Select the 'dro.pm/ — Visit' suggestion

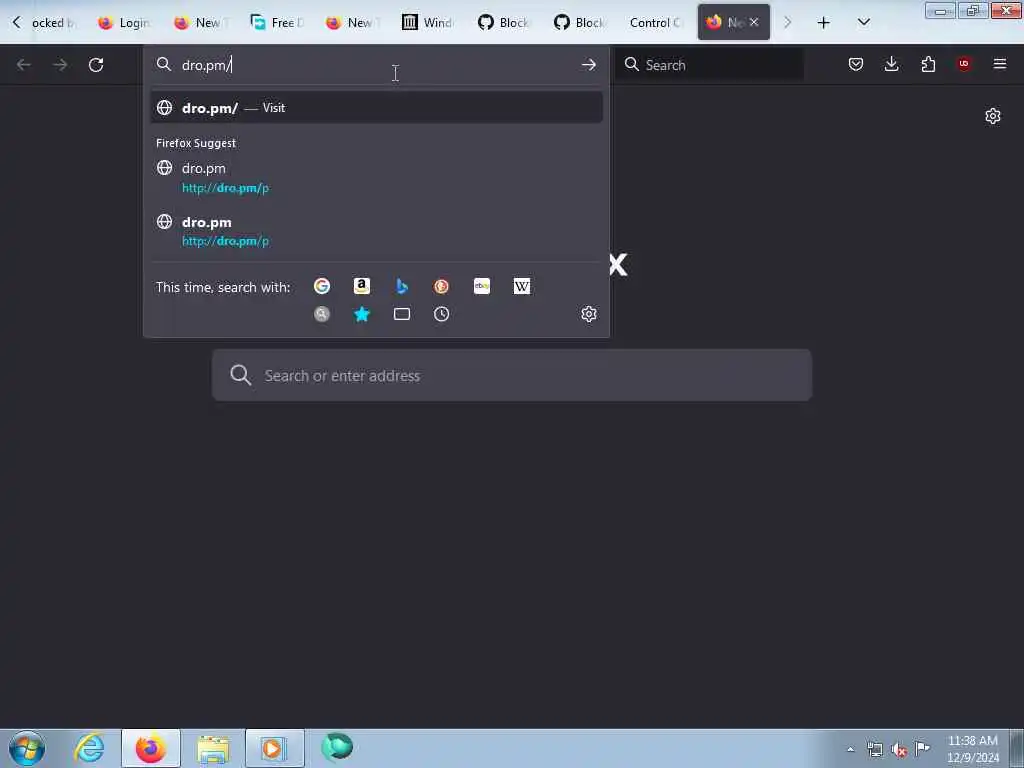pos(376,108)
